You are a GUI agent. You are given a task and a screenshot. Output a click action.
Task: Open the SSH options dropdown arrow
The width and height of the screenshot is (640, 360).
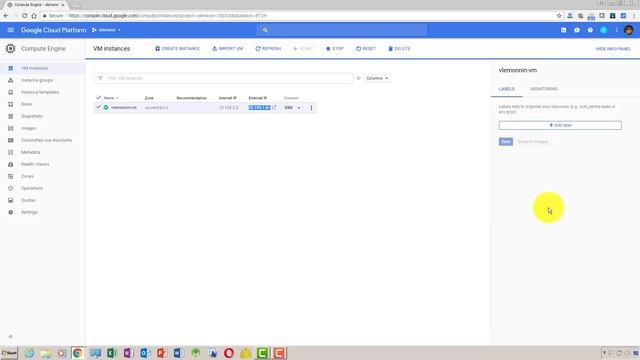click(x=299, y=108)
